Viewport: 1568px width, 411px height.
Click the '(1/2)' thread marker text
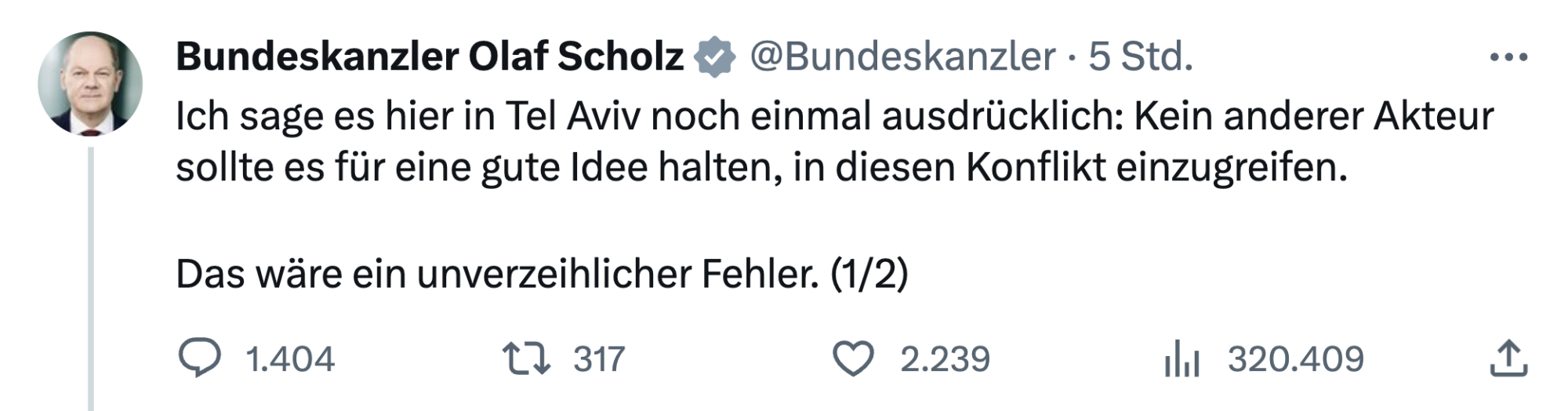869,275
